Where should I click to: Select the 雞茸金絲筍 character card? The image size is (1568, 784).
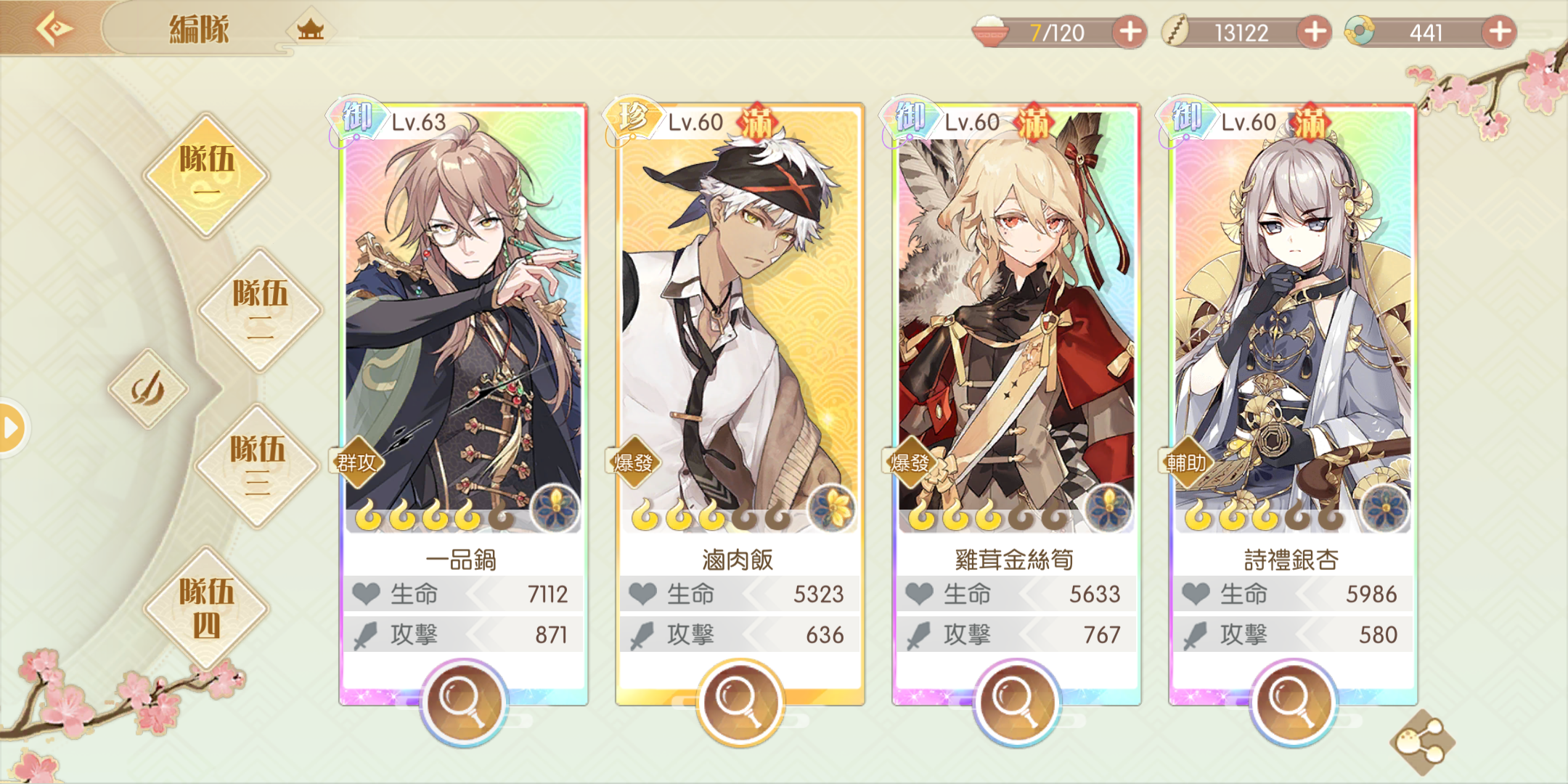coord(1016,403)
